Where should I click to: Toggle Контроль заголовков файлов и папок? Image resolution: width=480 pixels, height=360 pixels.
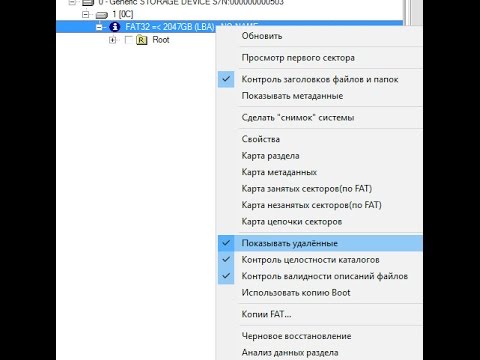click(320, 79)
